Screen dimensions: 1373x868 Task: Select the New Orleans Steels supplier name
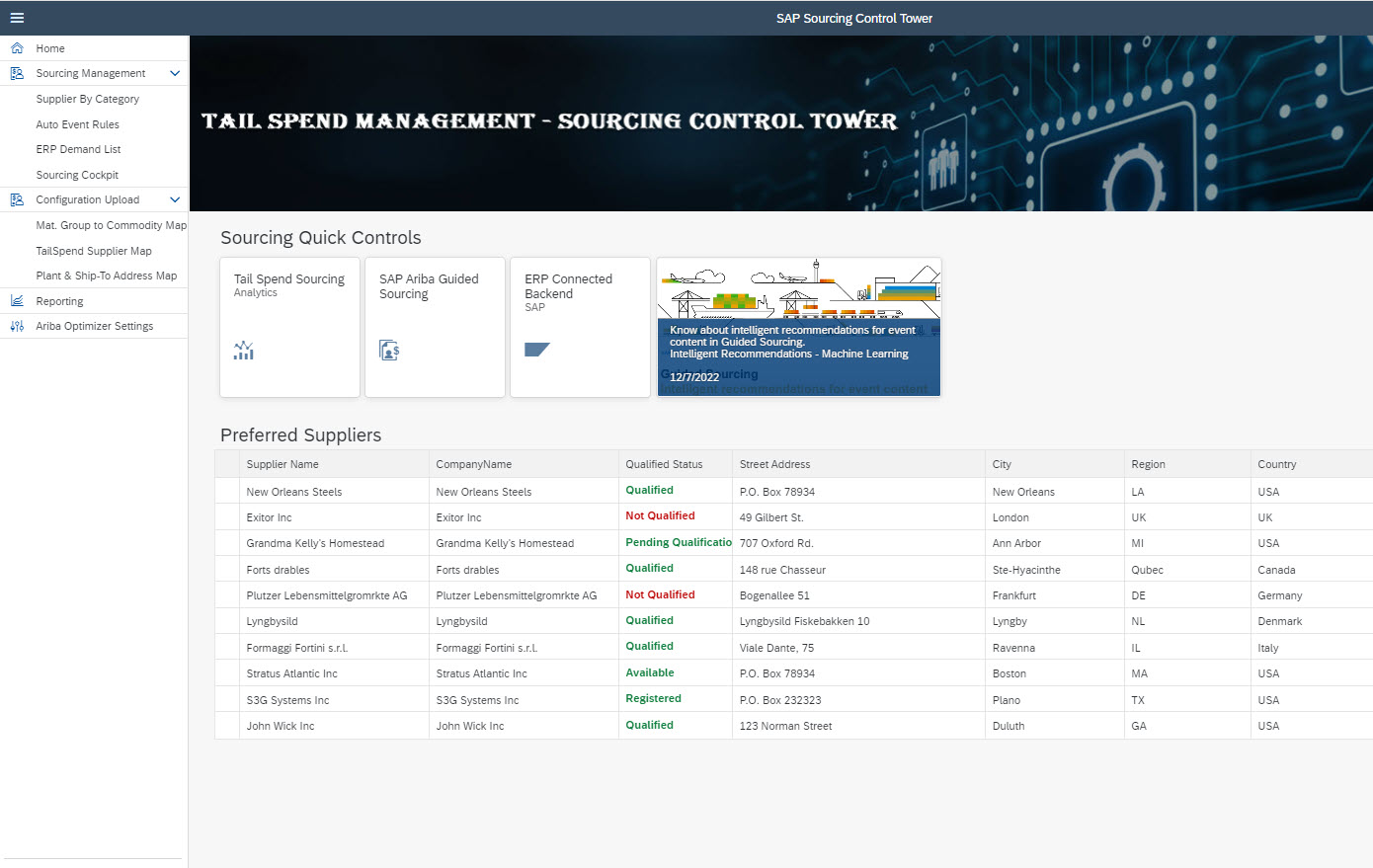pyautogui.click(x=294, y=492)
